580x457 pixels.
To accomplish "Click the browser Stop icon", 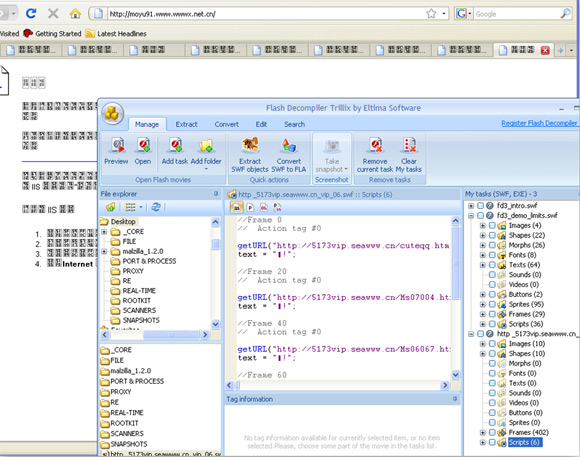I will pos(53,14).
